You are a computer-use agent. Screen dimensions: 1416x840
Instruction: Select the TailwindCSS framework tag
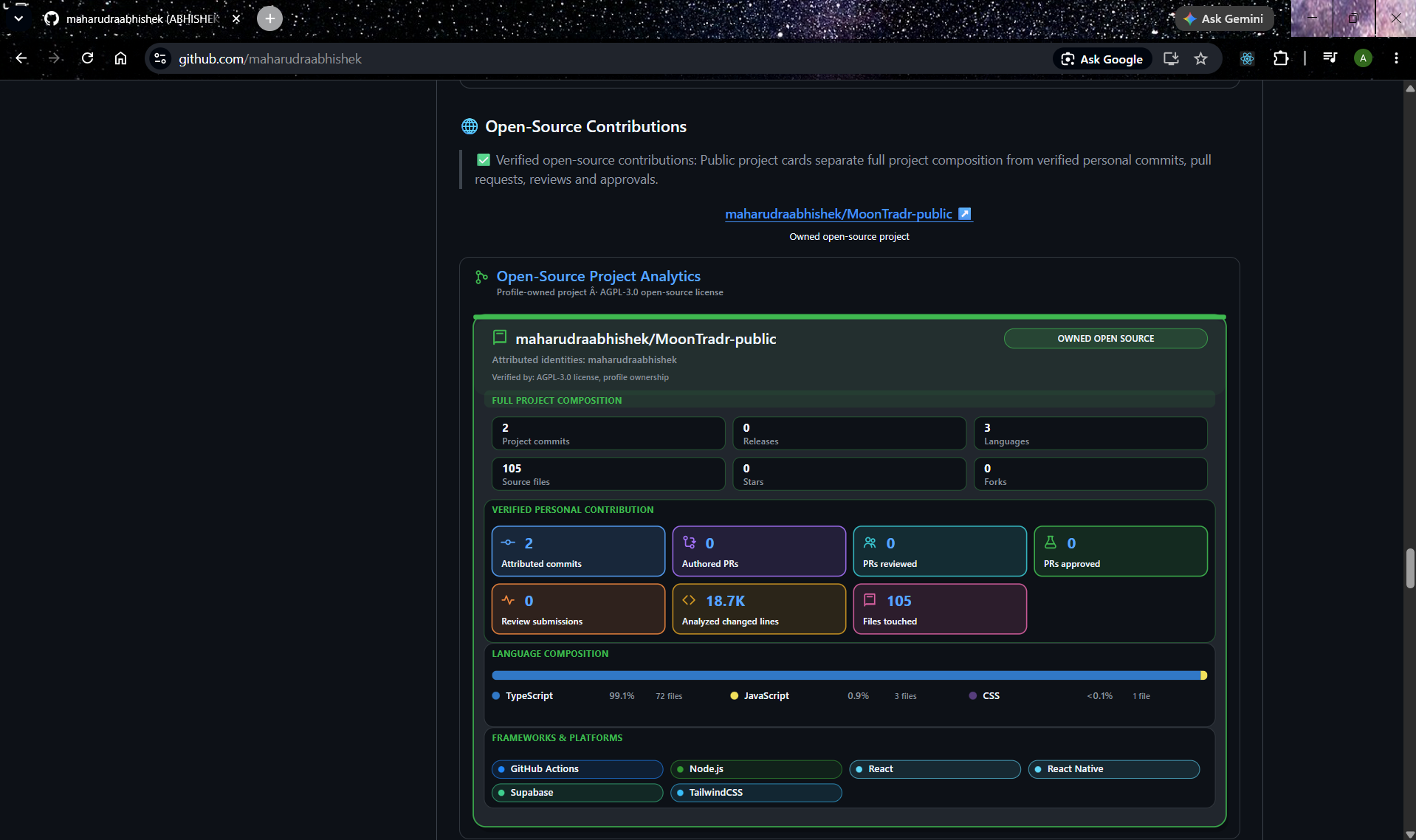coord(756,793)
